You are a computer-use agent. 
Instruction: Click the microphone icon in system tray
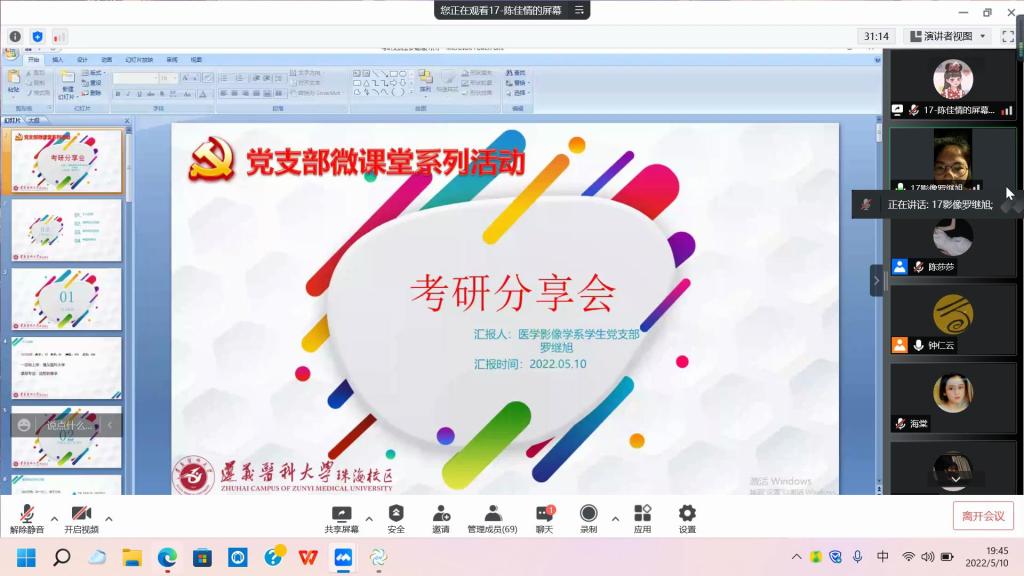pos(857,556)
